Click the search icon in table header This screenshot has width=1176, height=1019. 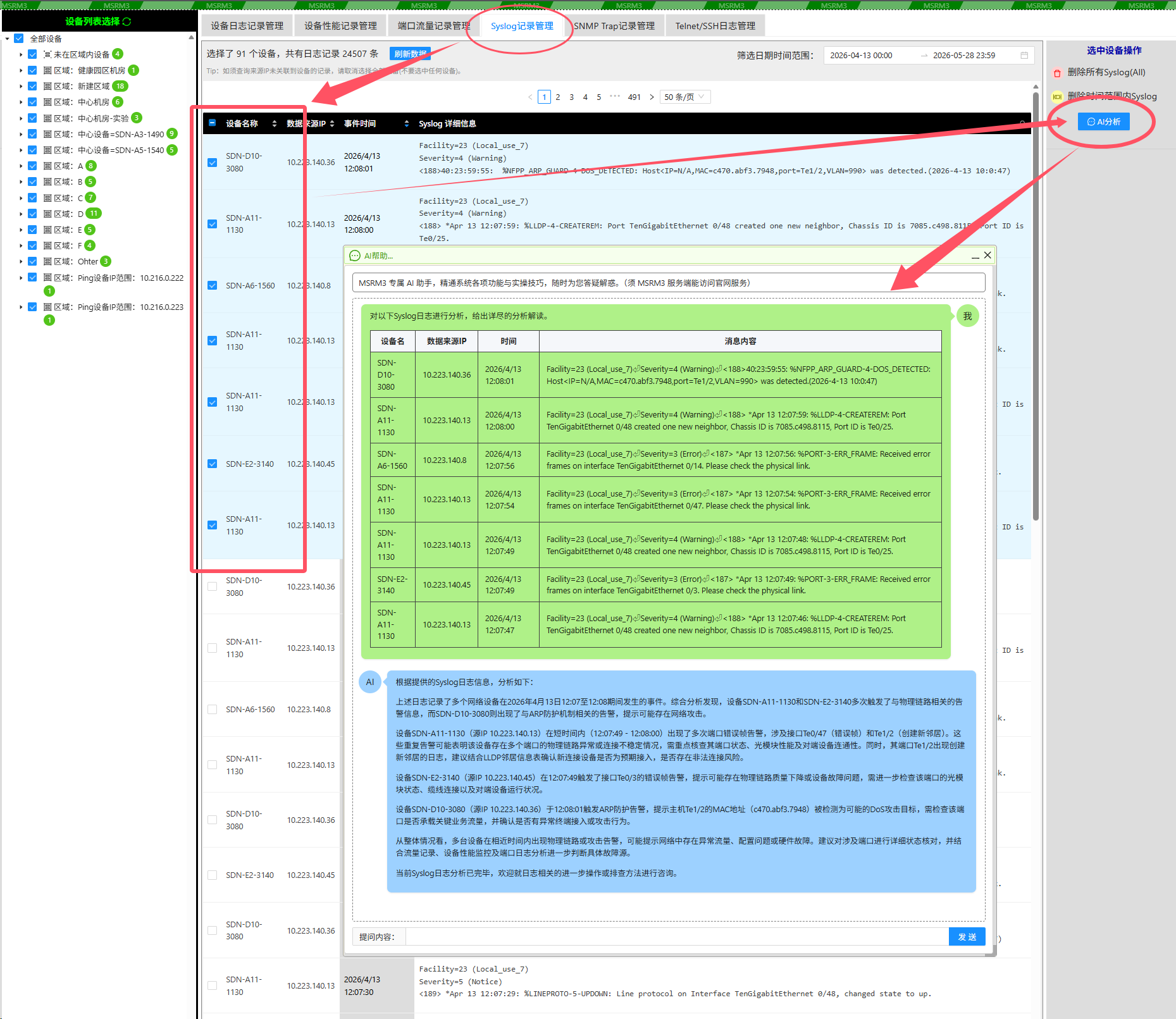coord(1022,124)
